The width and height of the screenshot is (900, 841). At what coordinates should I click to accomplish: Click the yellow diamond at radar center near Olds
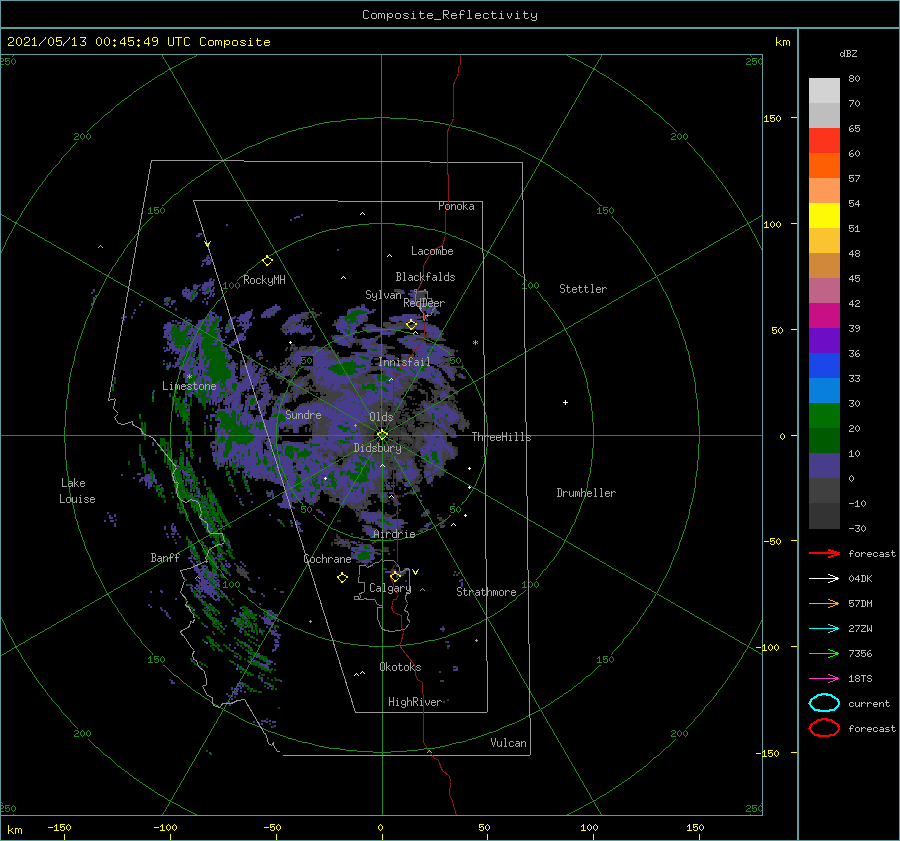point(382,435)
